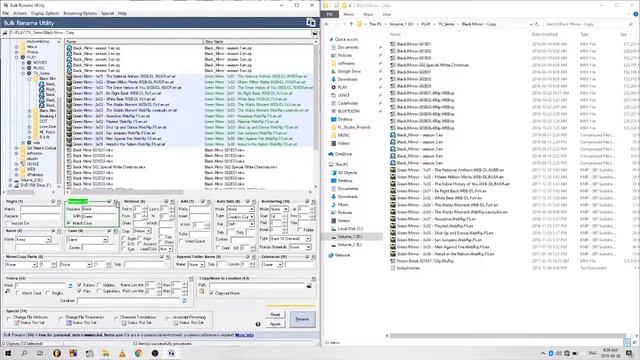Image resolution: width=640 pixels, height=360 pixels.
Task: Reset the Add (7) panel with its R button
Action: pyautogui.click(x=209, y=202)
